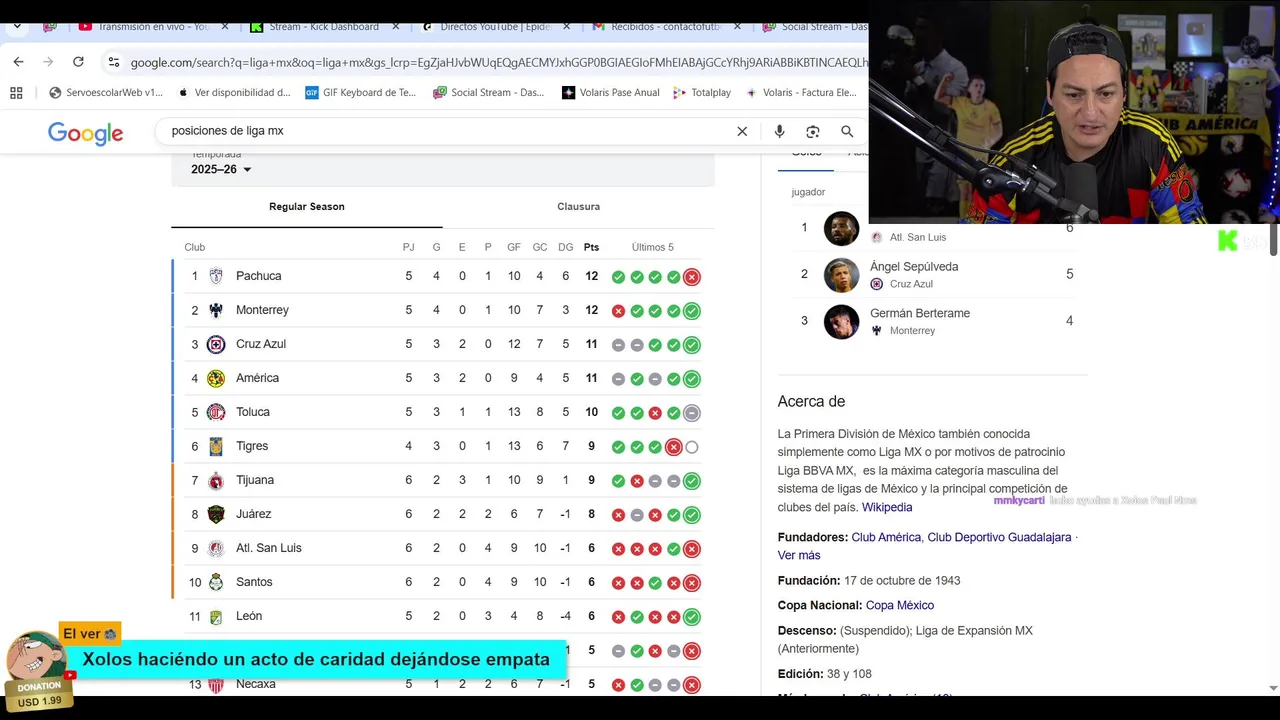Switch to the Social Stream browser tab
This screenshot has height=720, width=1280.
(x=815, y=26)
